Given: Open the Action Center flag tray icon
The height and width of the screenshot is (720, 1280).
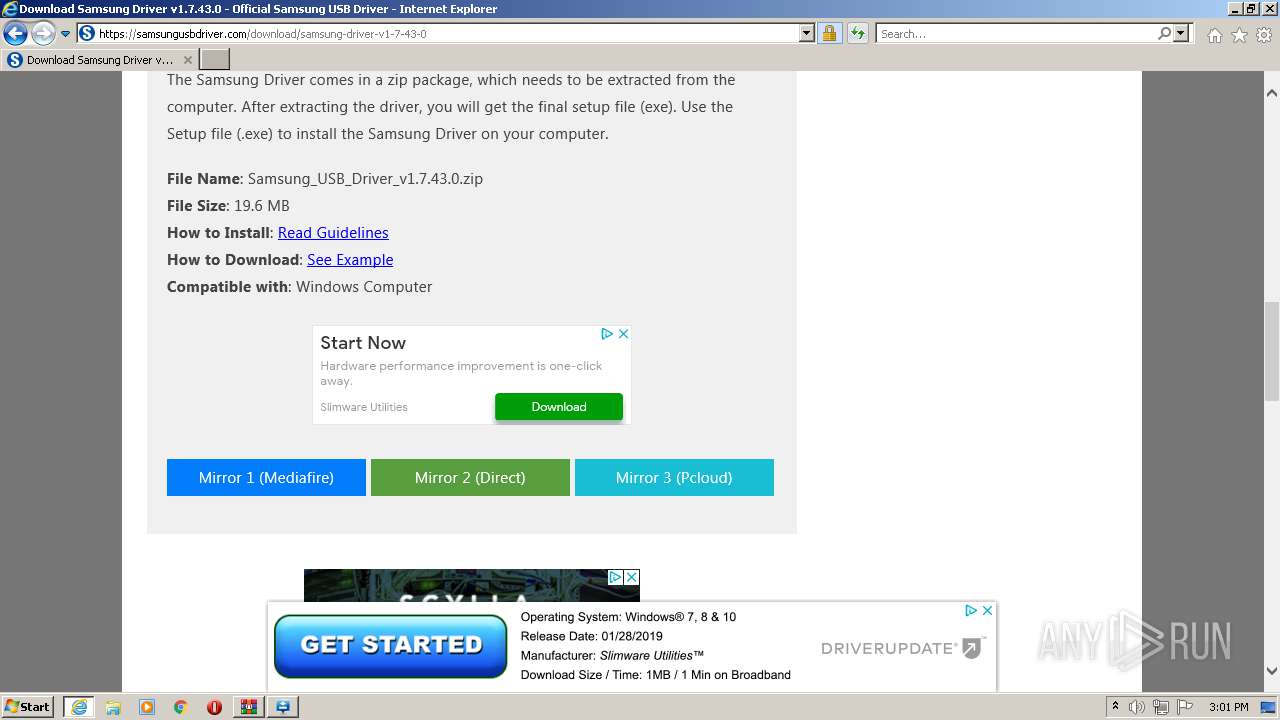Looking at the screenshot, I should pos(1185,707).
